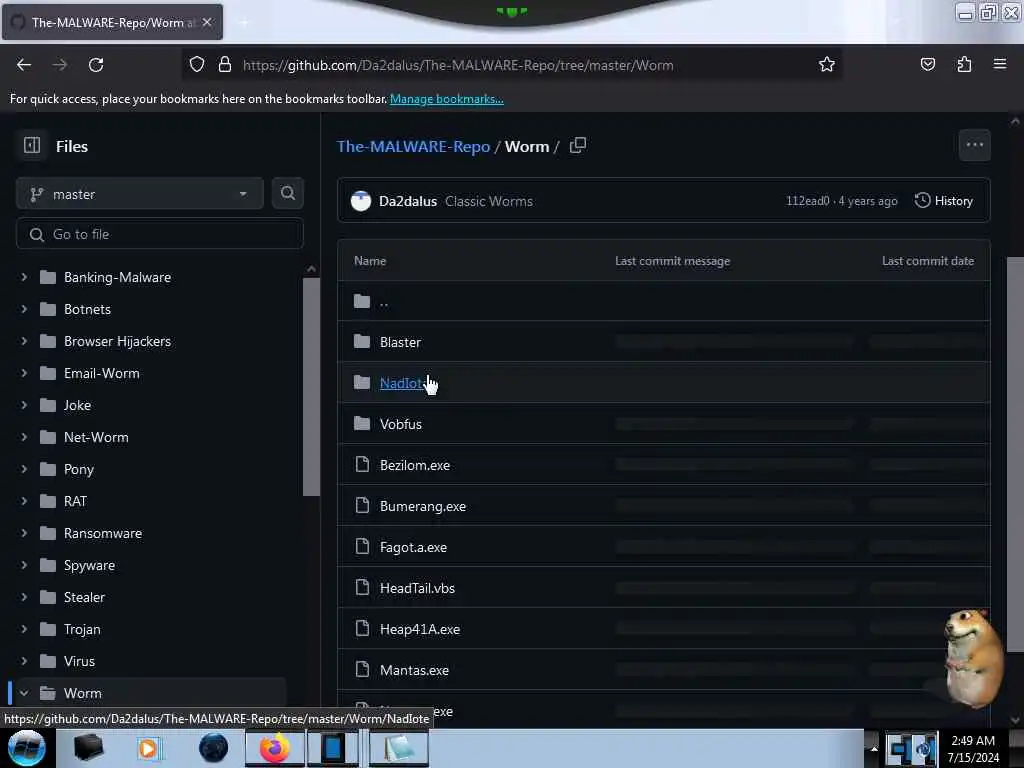Image resolution: width=1024 pixels, height=768 pixels.
Task: Expand the Ransomware folder
Action: pos(24,533)
